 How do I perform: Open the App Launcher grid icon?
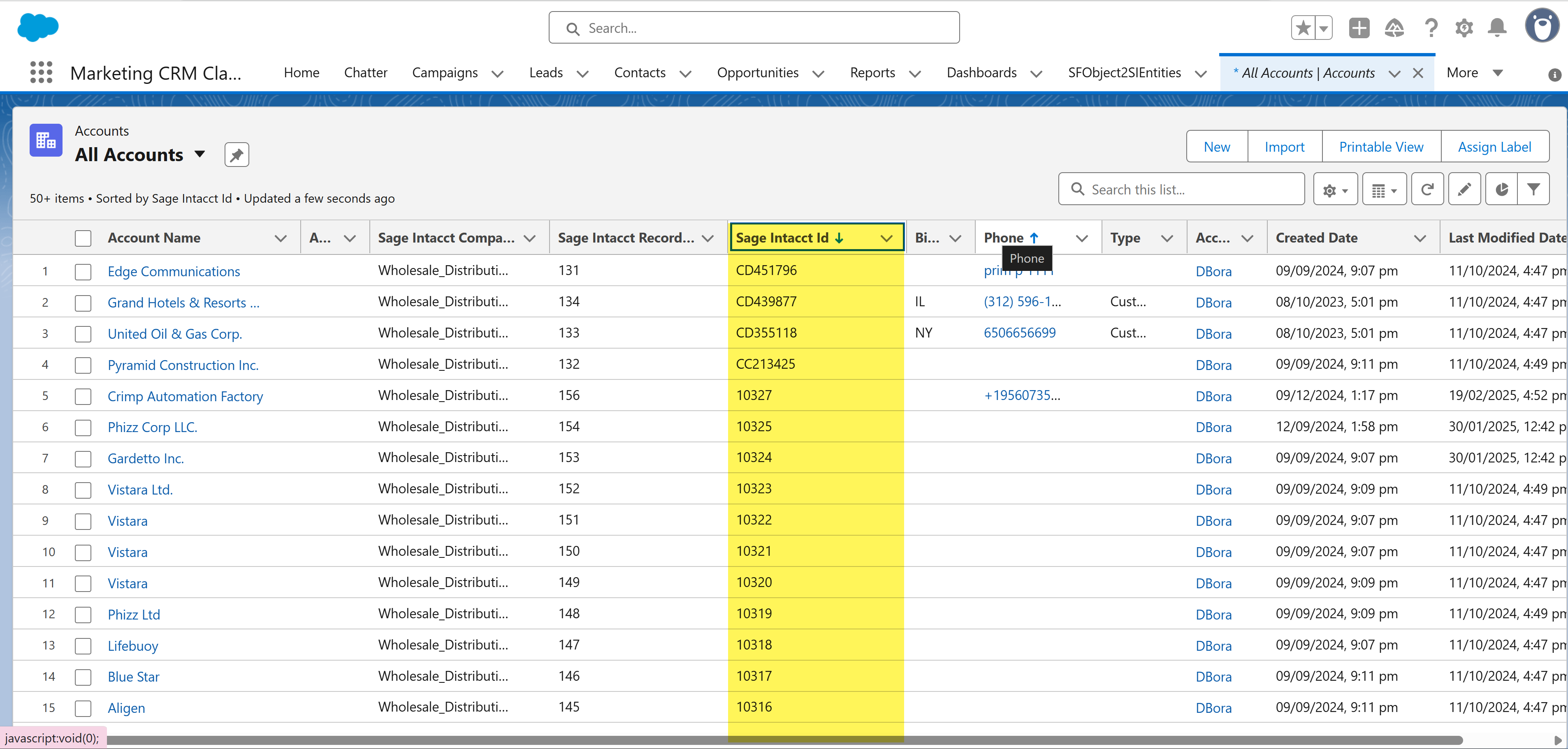(x=42, y=72)
